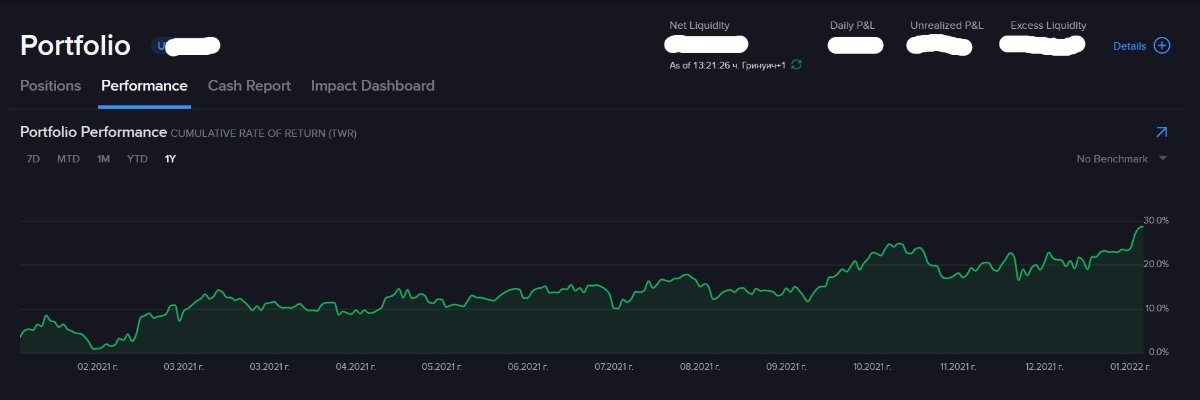Viewport: 1200px width, 400px height.
Task: Click the green refresh icon beside the timestamp
Action: tap(796, 65)
